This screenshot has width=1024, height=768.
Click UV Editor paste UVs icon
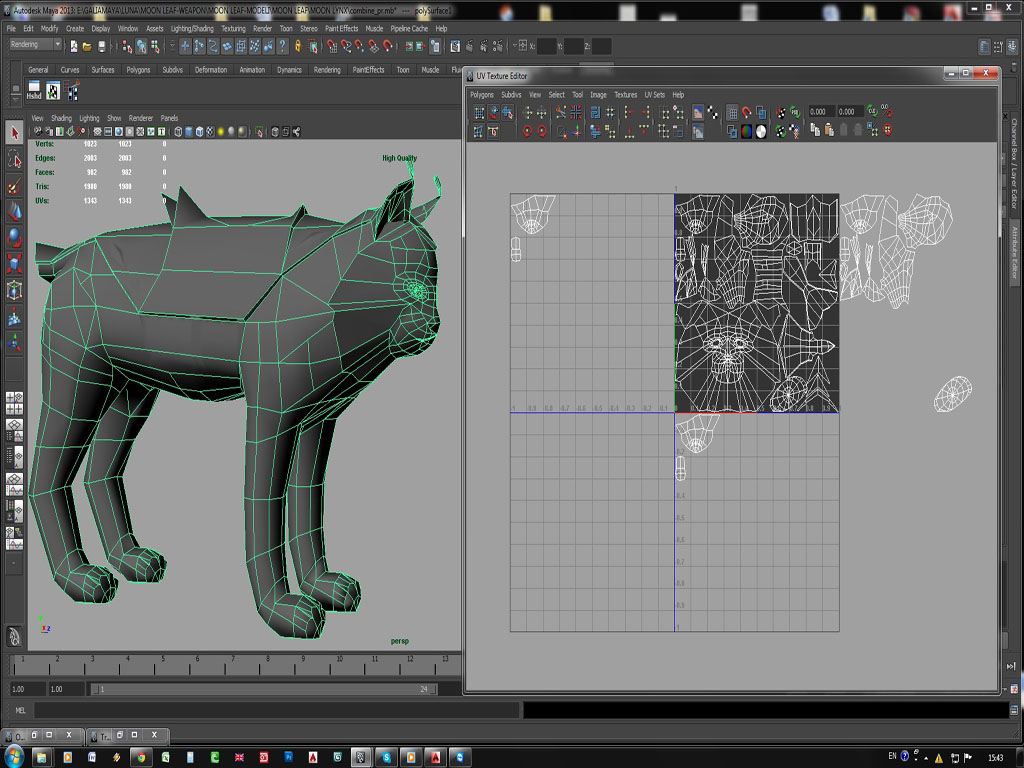coord(829,131)
